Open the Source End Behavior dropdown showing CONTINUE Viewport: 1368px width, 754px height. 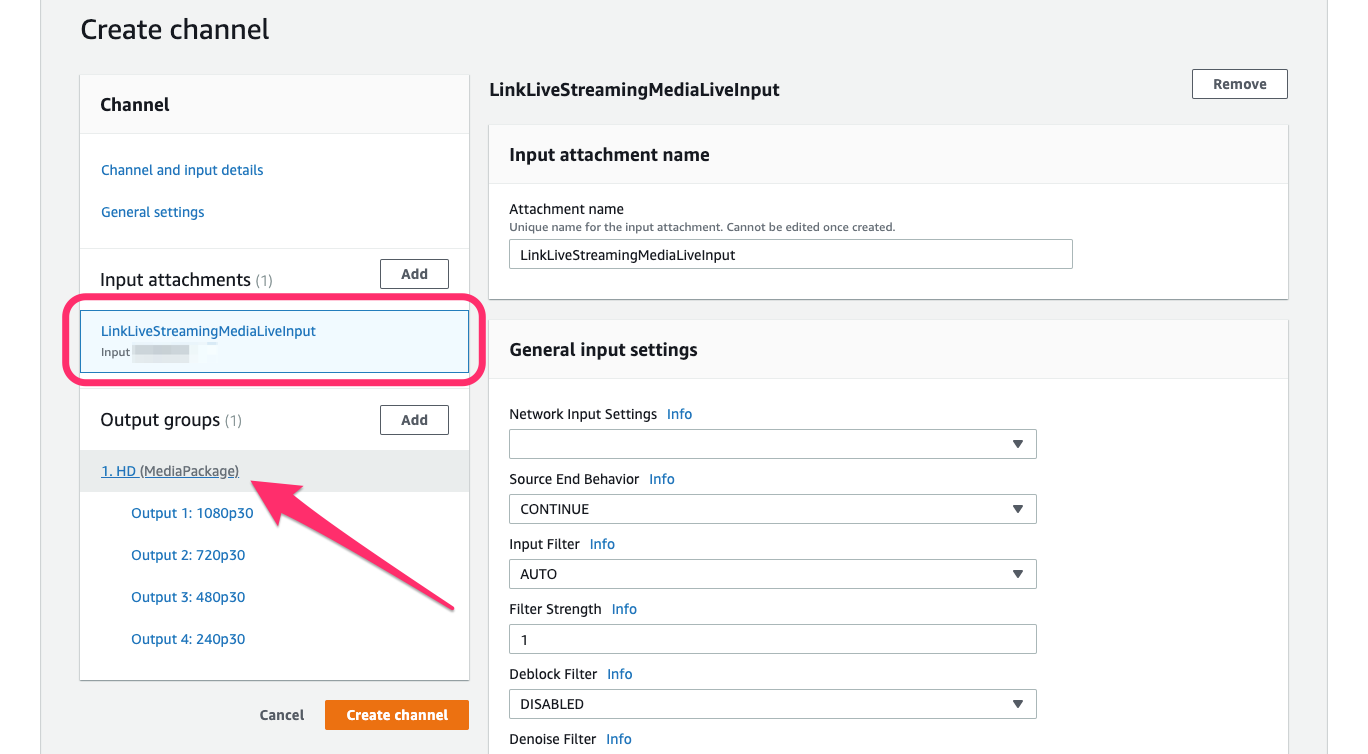coord(771,508)
